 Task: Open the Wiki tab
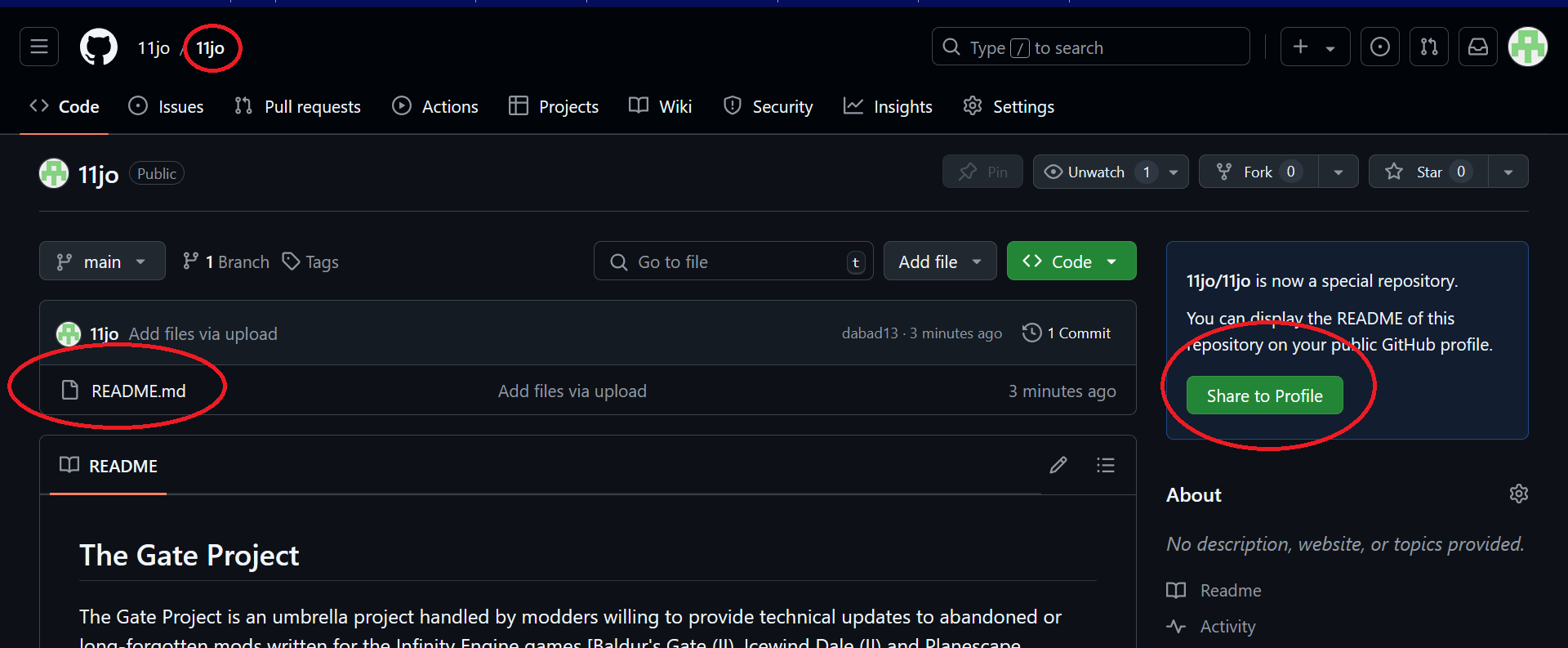(x=661, y=106)
